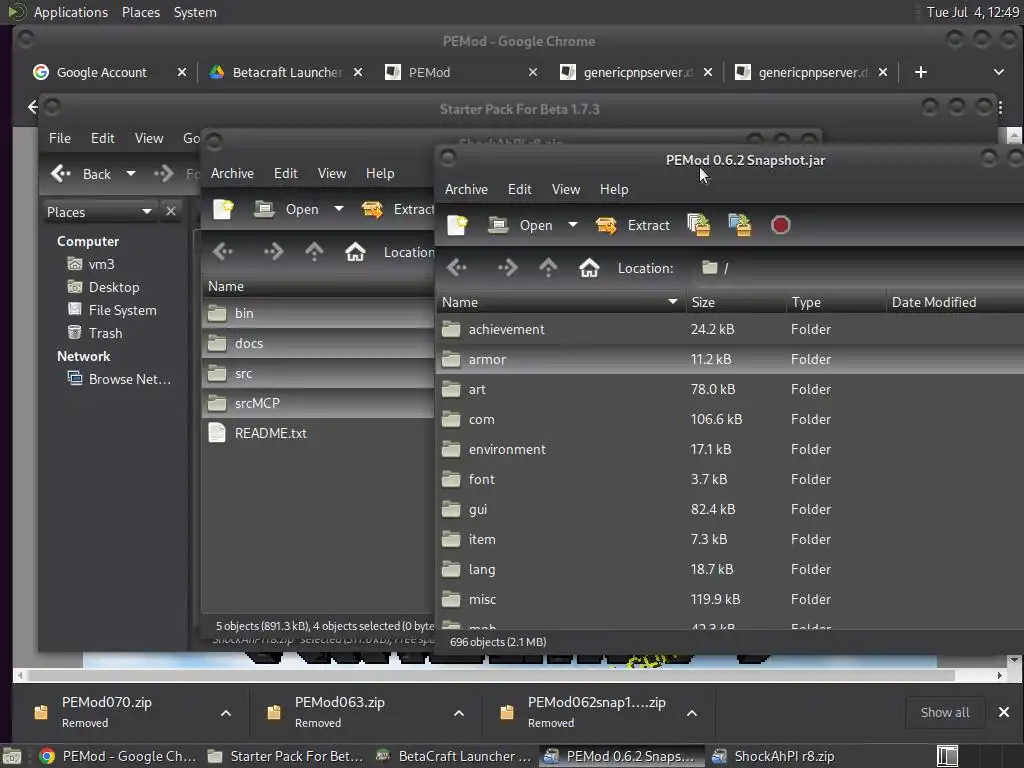Select the lang folder
The height and width of the screenshot is (768, 1024).
tap(729, 569)
